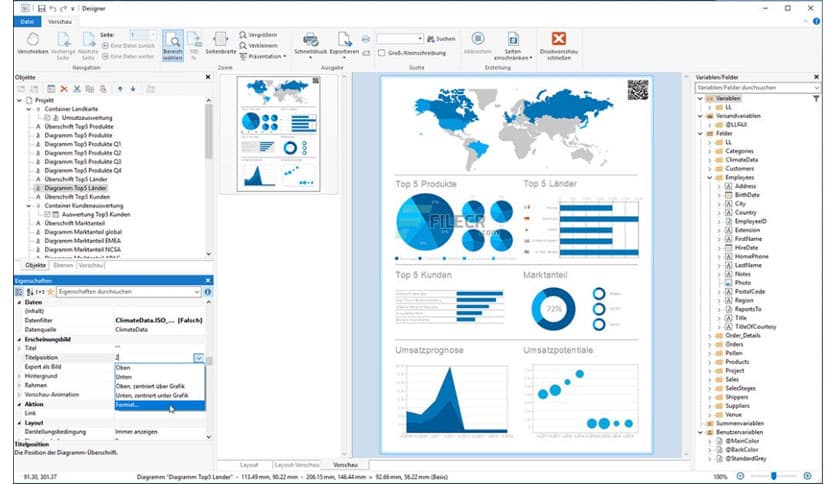Switch to the bottom Layout tab

pyautogui.click(x=248, y=465)
